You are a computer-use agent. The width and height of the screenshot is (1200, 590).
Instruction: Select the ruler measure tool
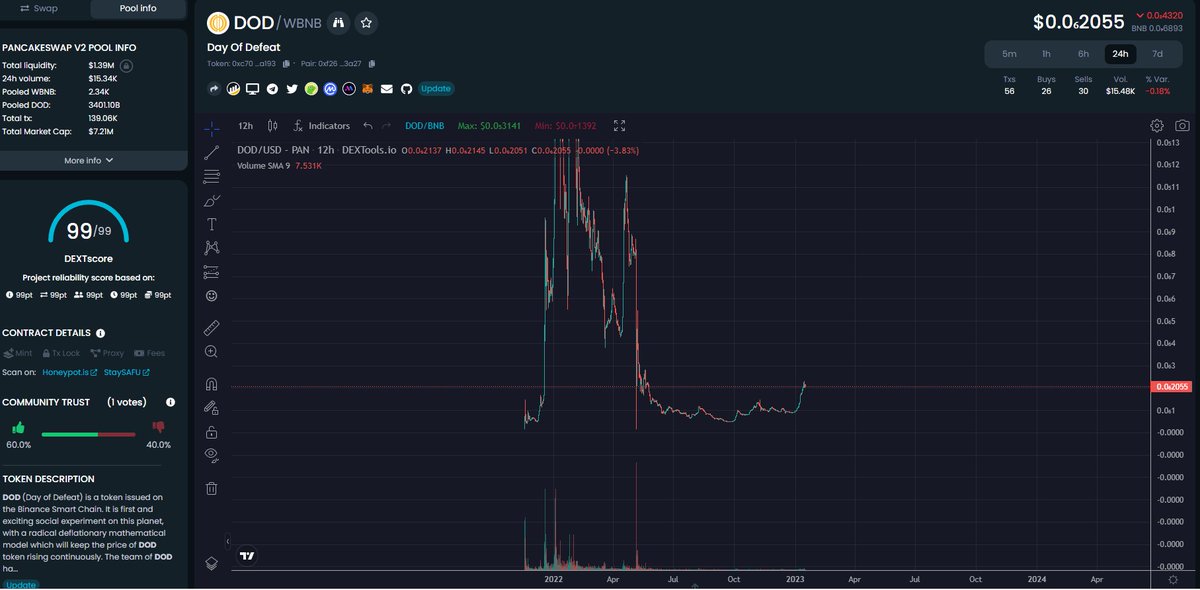(211, 327)
